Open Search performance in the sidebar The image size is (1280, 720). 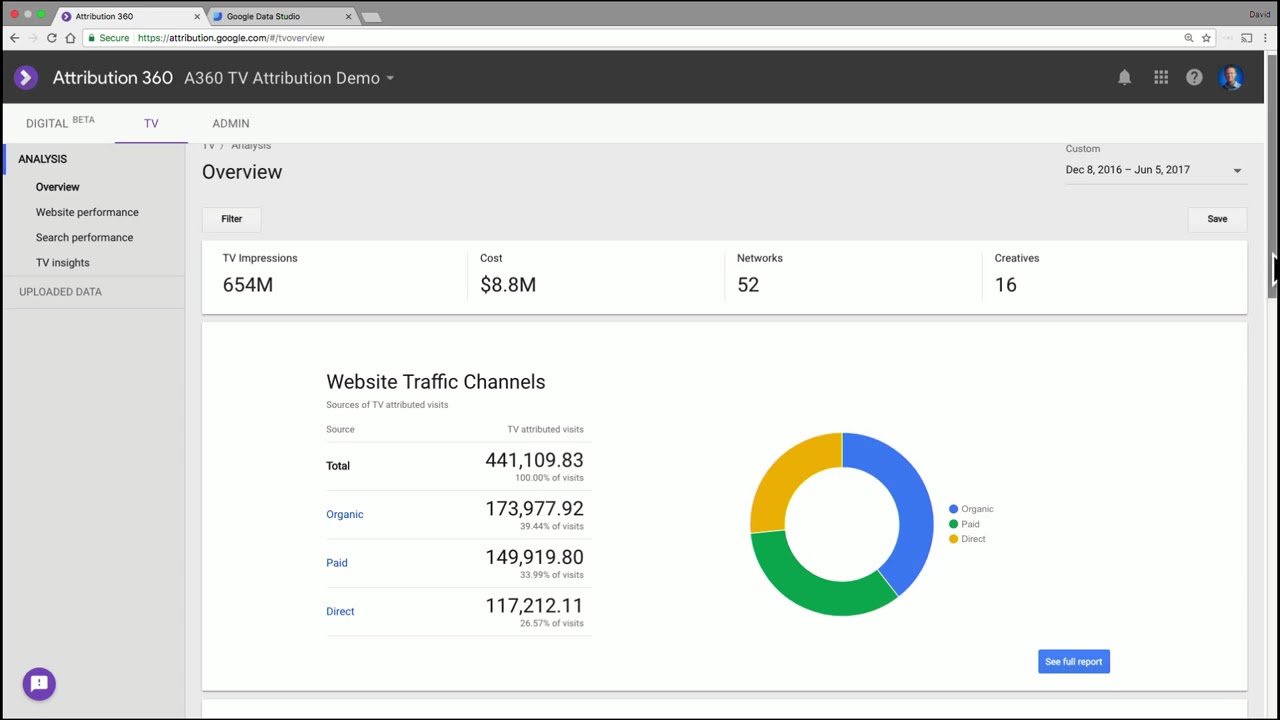pos(84,237)
